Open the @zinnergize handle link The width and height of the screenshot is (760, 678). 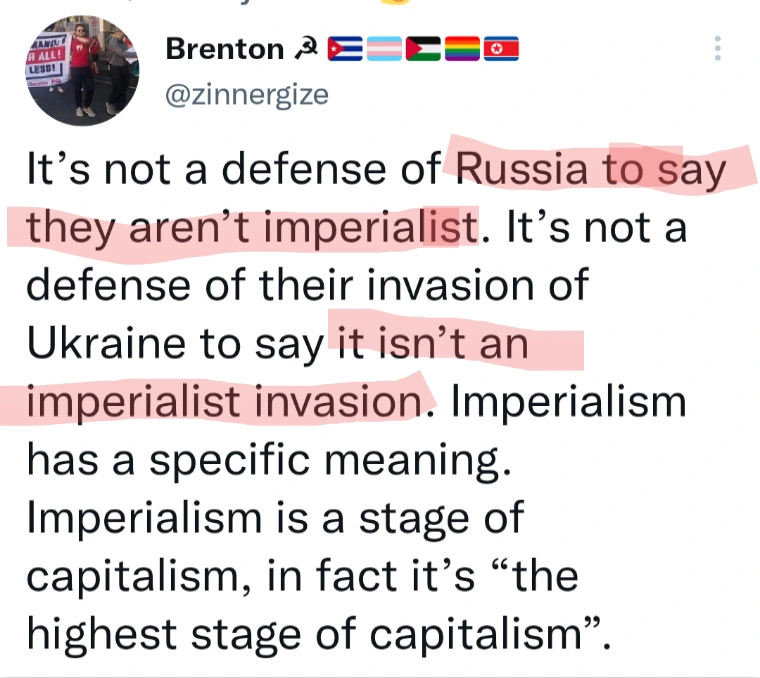point(245,95)
